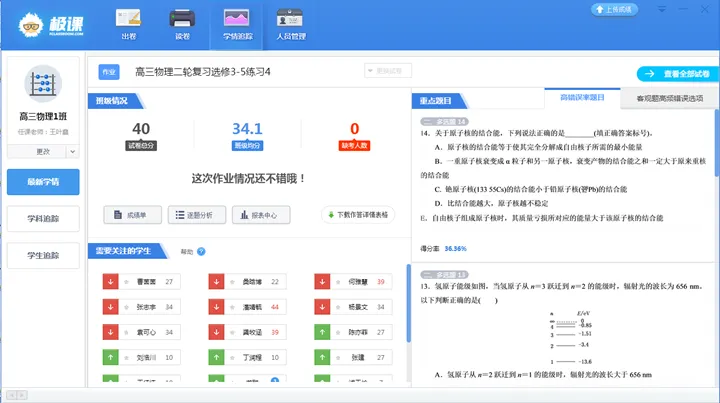
Task: Click the 缺考人数 0 value
Action: pos(354,129)
